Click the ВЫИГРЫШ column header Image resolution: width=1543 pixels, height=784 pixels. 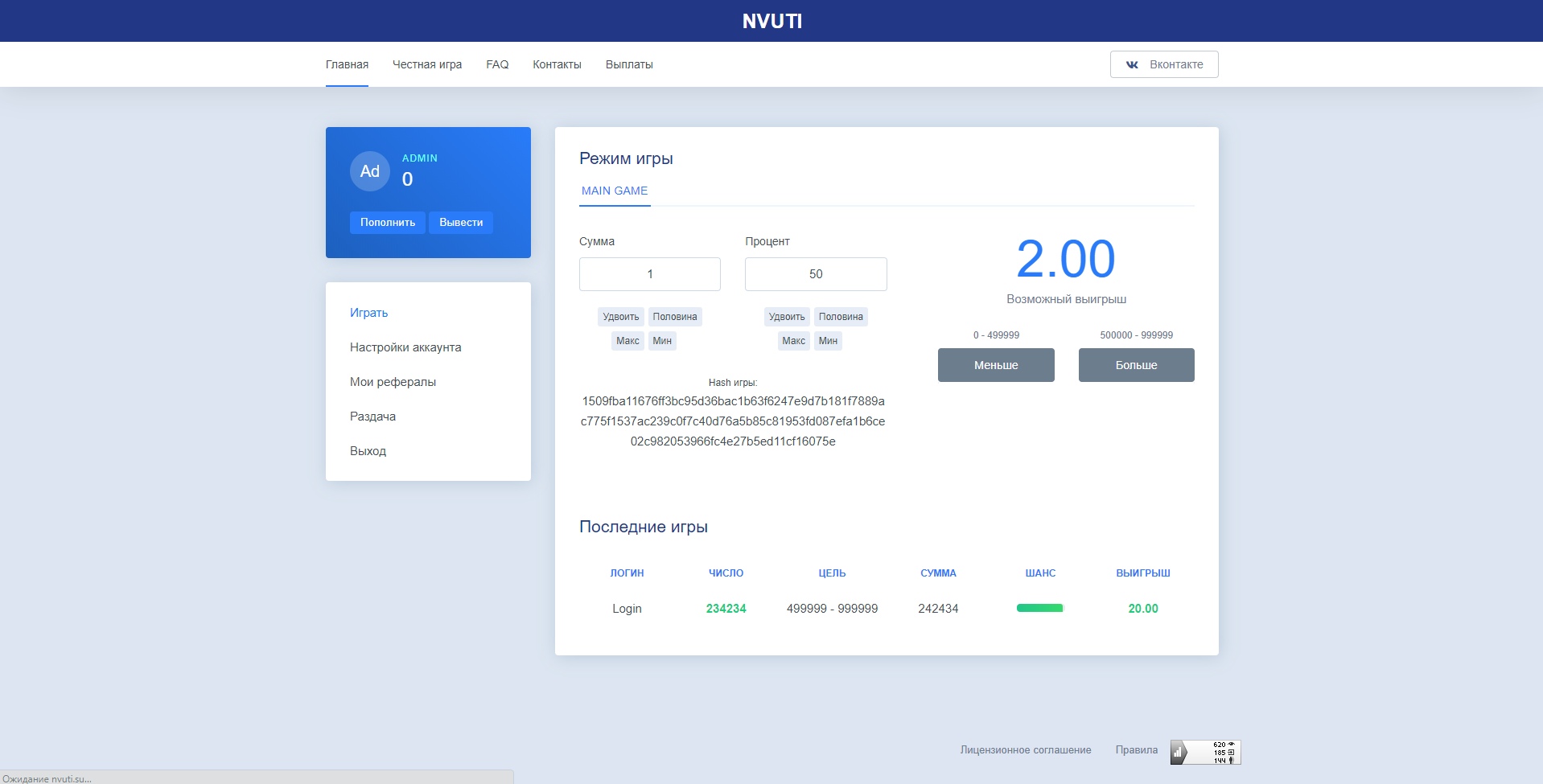[x=1143, y=573]
